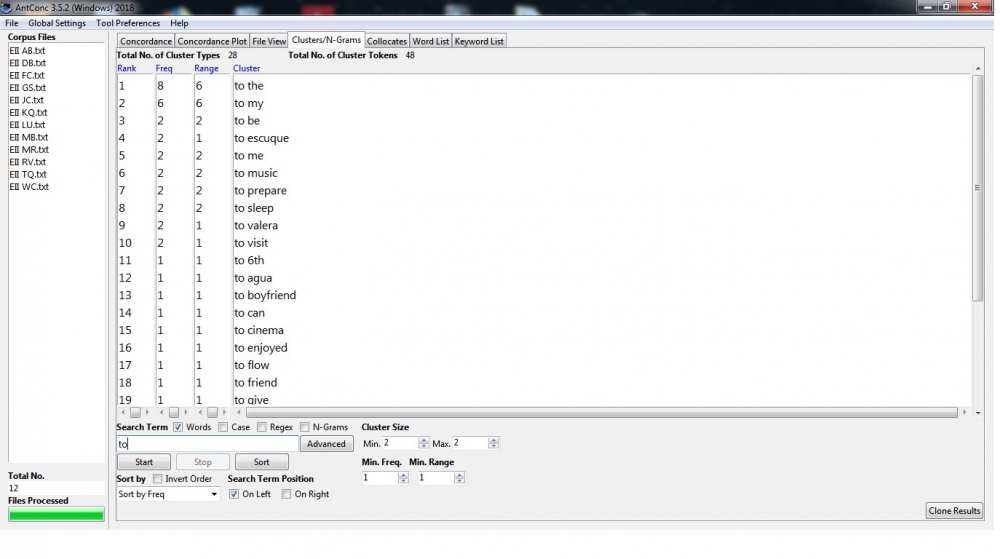Enable the Regex checkbox

pyautogui.click(x=261, y=427)
